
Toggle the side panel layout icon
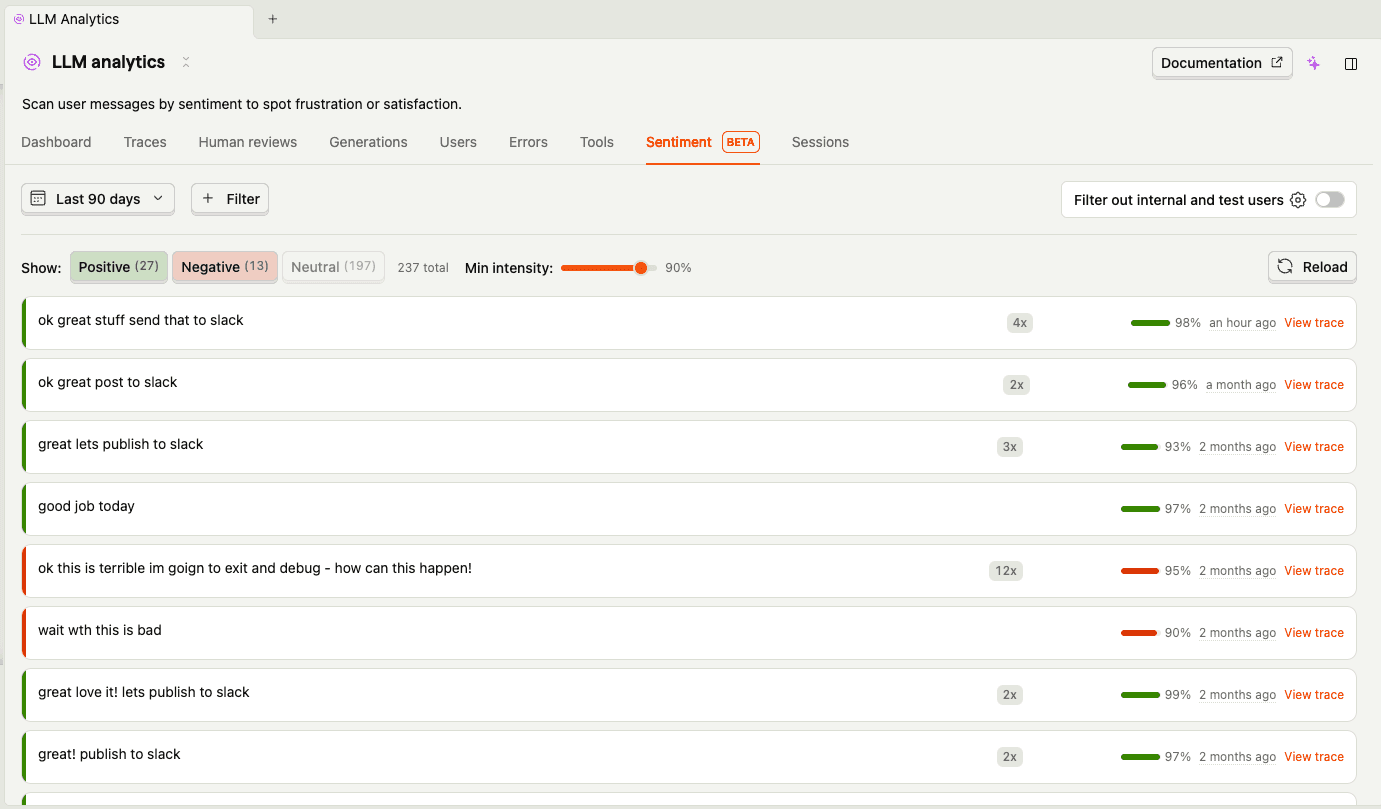pyautogui.click(x=1351, y=63)
